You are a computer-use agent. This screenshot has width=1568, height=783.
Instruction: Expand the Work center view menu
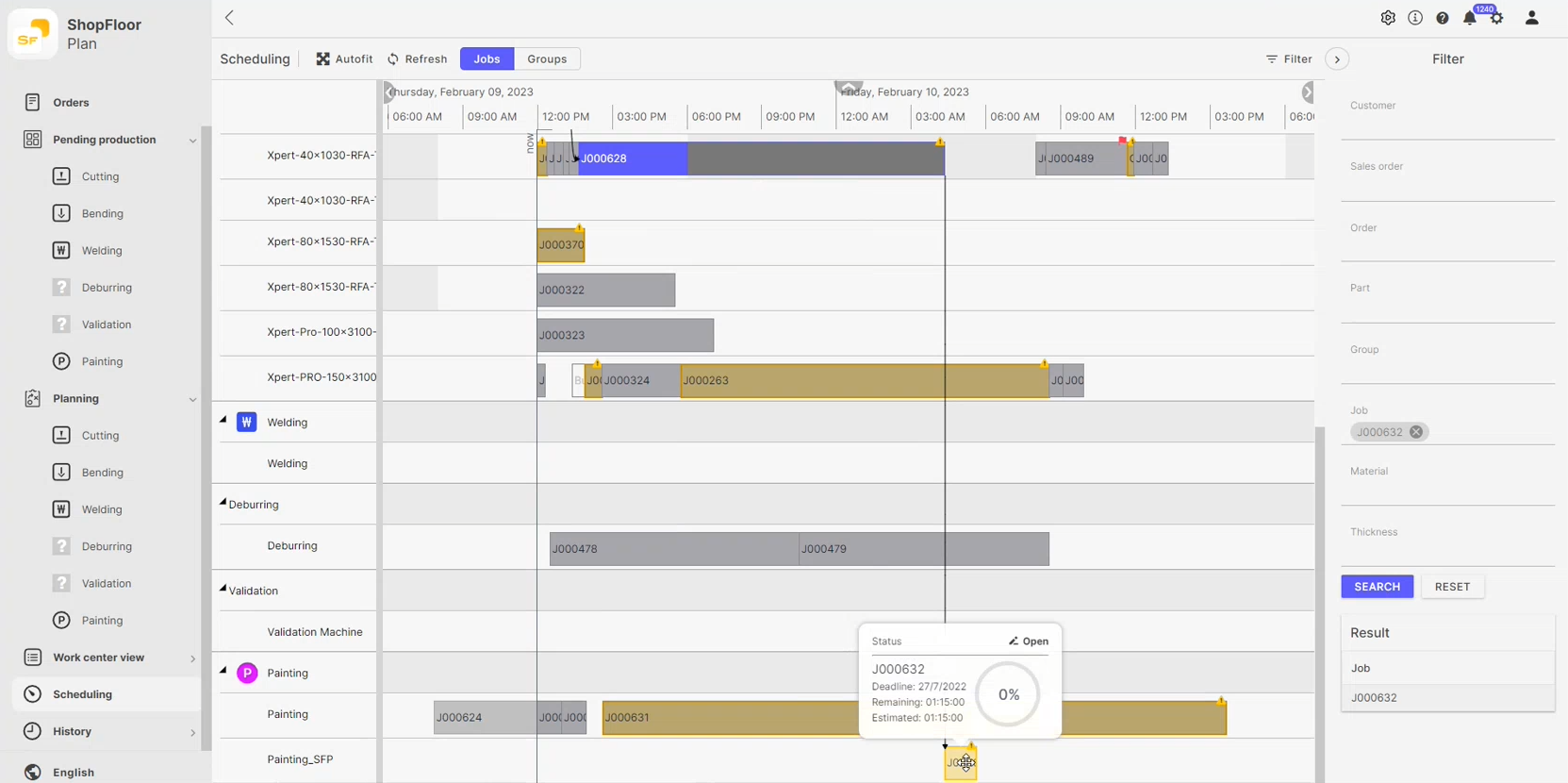192,658
